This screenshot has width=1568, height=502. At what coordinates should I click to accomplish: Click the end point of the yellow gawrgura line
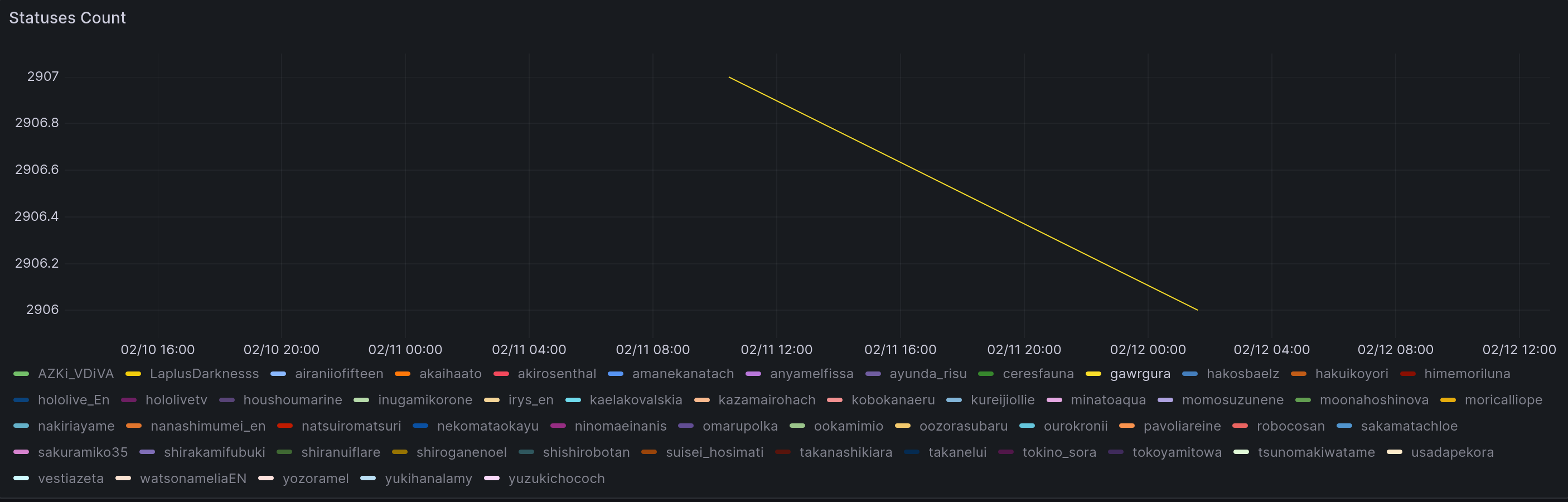1197,310
